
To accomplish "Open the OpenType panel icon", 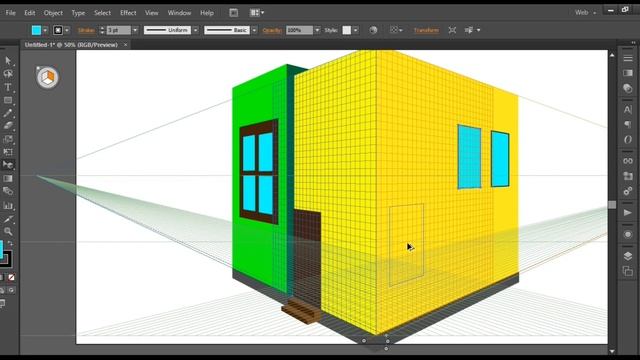I will (x=628, y=140).
